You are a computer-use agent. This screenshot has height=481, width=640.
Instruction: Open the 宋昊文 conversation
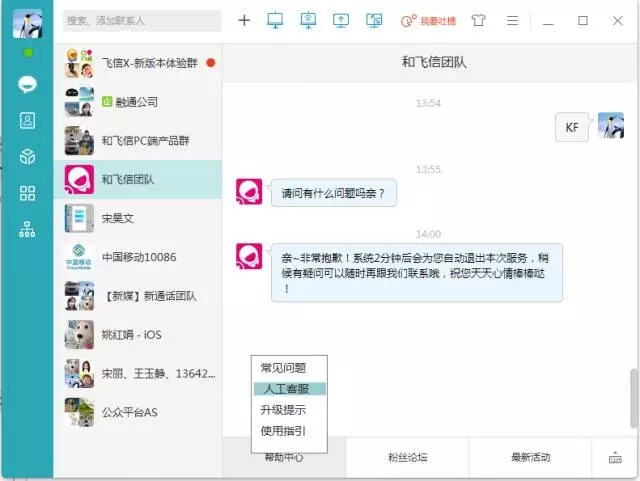pyautogui.click(x=138, y=218)
